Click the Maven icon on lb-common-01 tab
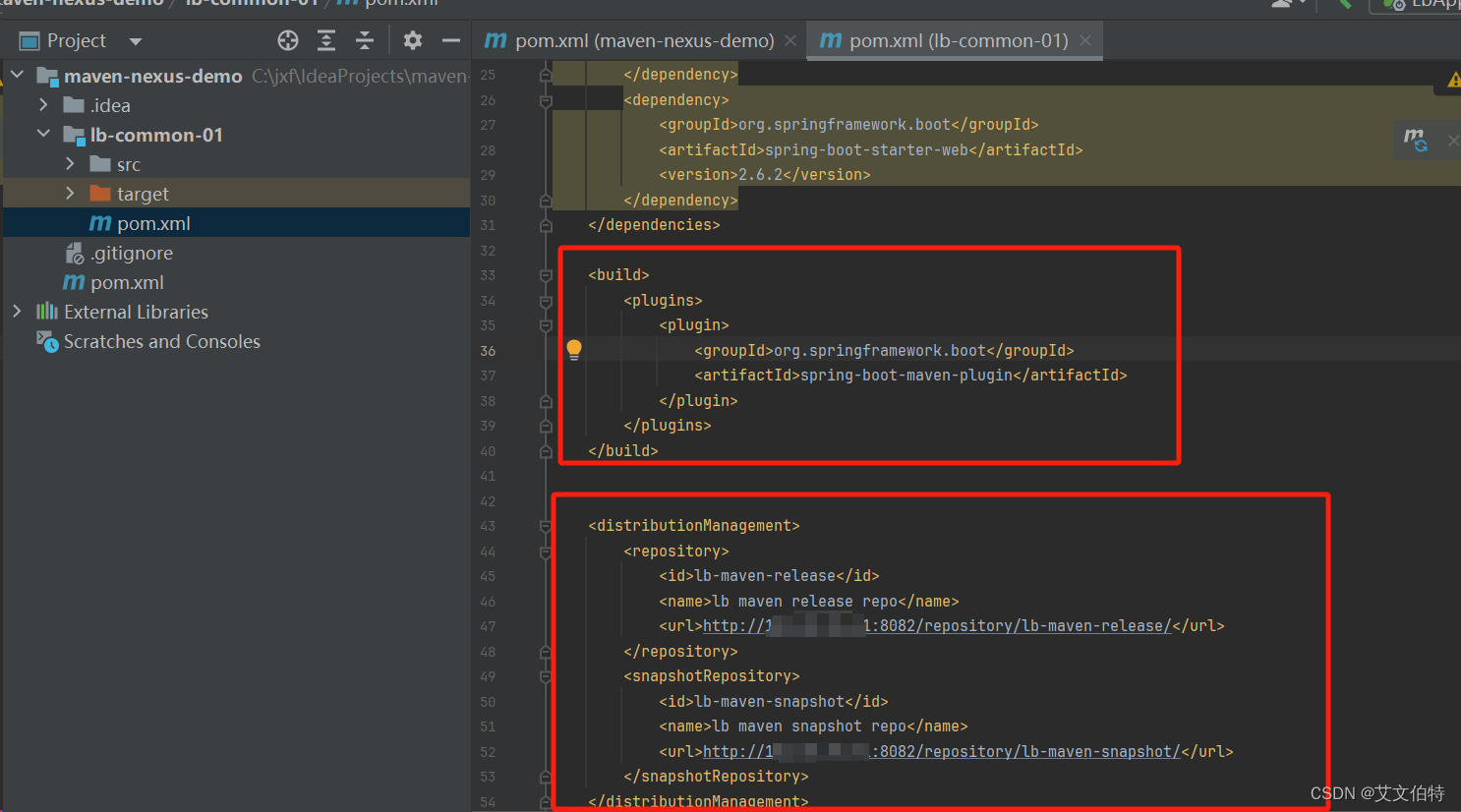This screenshot has height=812, width=1461. coord(831,40)
